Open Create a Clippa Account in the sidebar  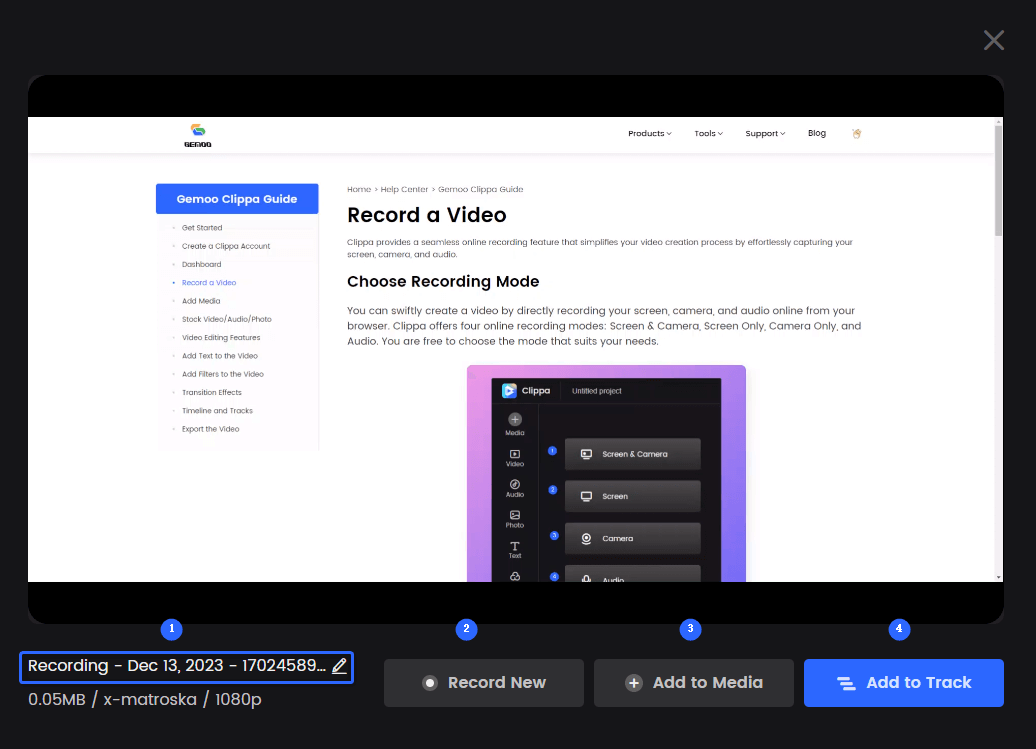226,246
